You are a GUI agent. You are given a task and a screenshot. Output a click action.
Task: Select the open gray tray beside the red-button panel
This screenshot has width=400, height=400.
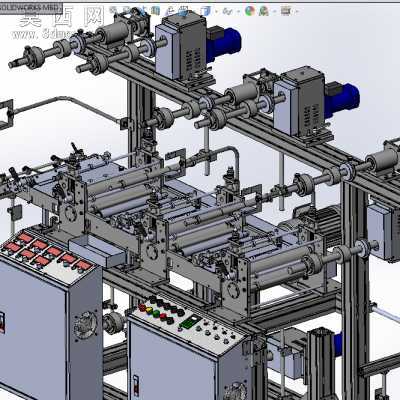click(x=97, y=251)
